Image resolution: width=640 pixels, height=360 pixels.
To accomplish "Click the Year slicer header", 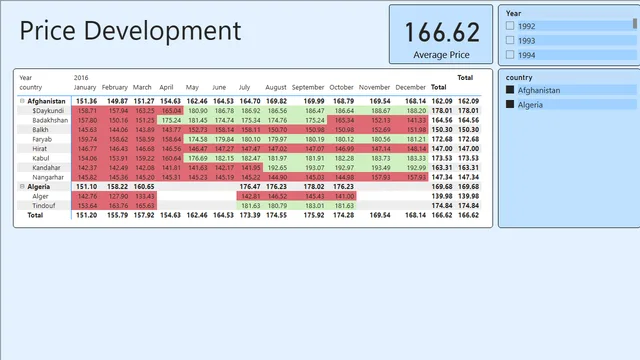I will [513, 13].
